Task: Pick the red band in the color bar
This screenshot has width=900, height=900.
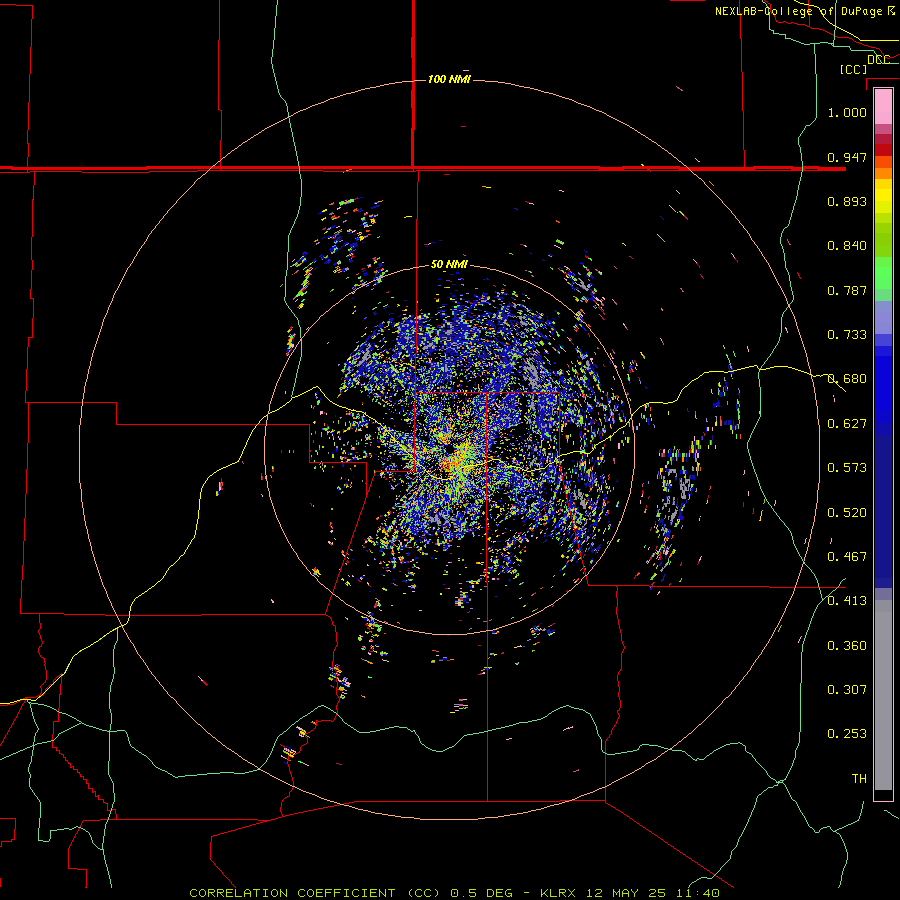Action: tap(883, 149)
